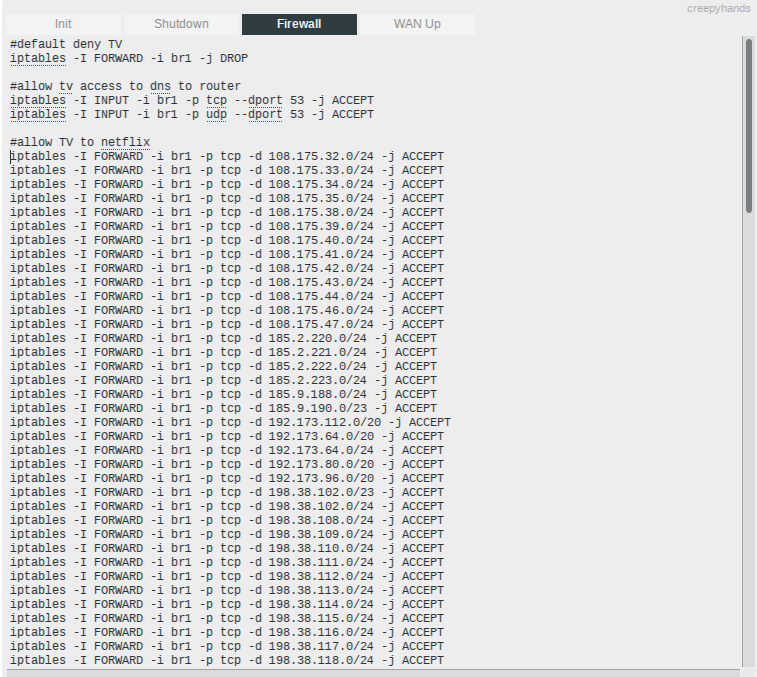Click the '#allow tv access to dns' comment

point(125,87)
